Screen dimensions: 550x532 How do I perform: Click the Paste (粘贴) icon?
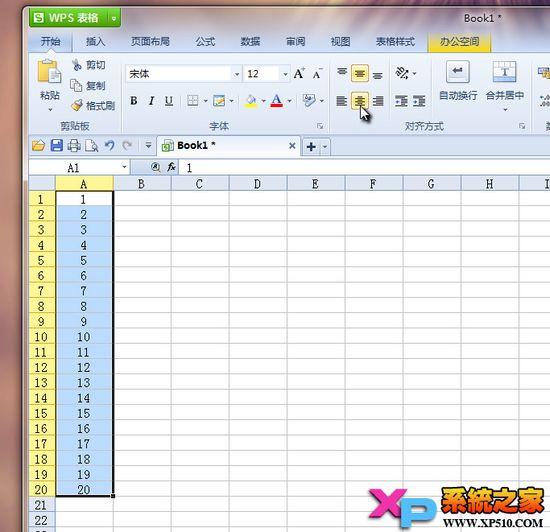pyautogui.click(x=49, y=72)
